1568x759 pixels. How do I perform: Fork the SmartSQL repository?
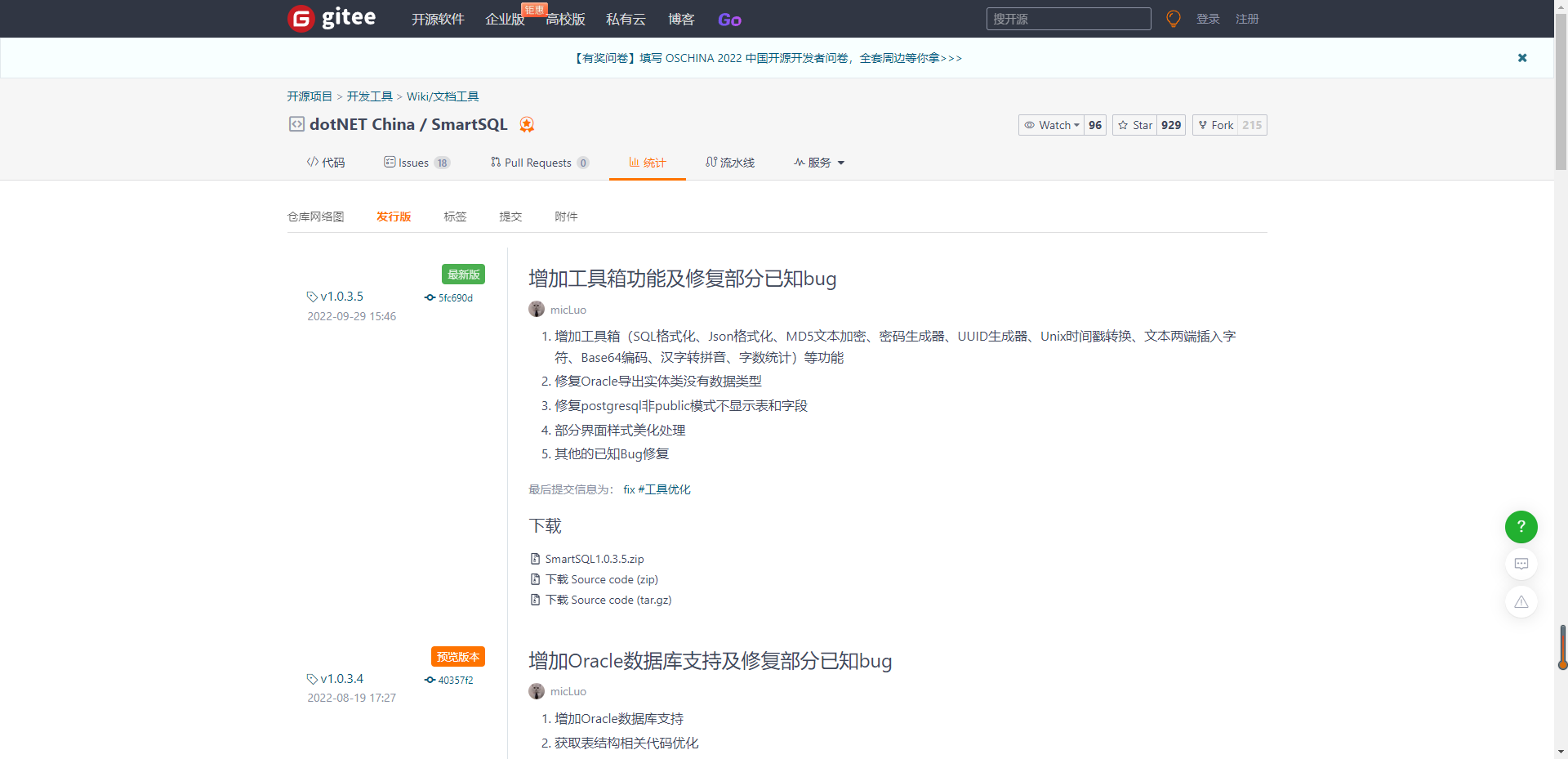point(1215,125)
